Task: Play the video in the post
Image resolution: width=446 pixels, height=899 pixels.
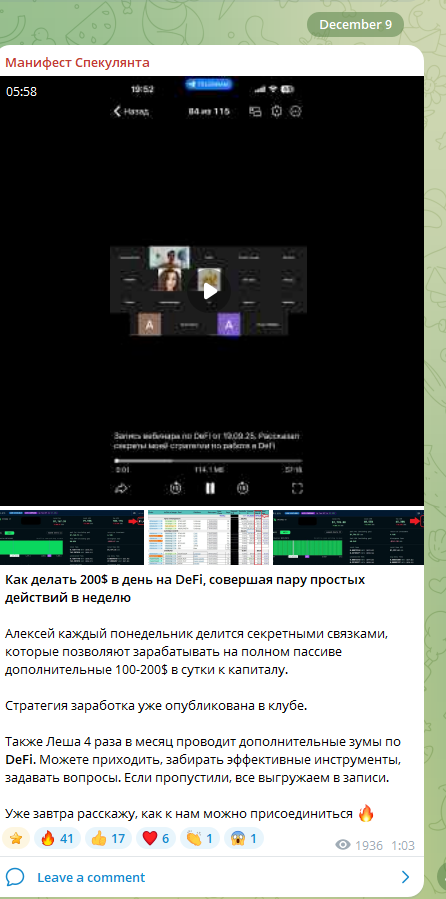Action: coord(210,291)
